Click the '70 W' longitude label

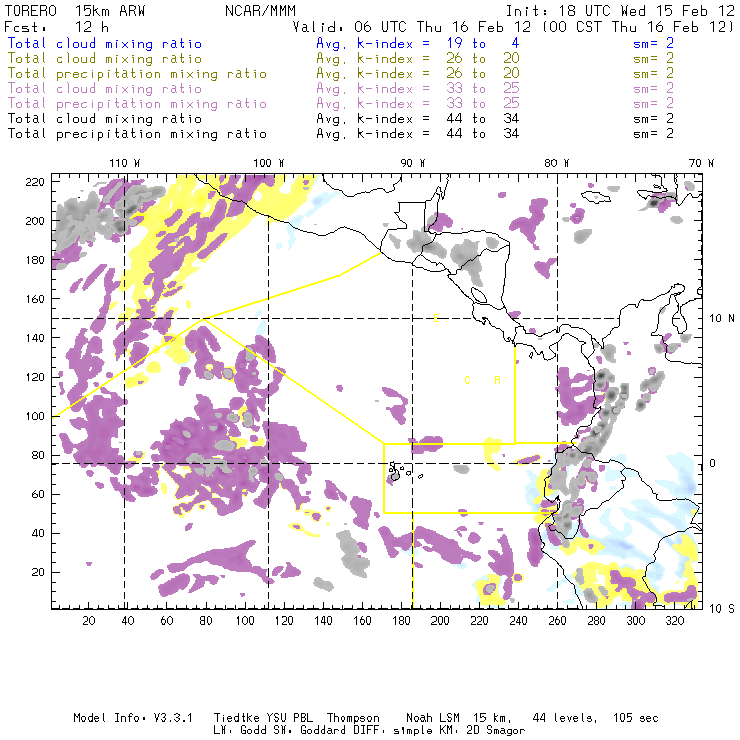pyautogui.click(x=701, y=163)
